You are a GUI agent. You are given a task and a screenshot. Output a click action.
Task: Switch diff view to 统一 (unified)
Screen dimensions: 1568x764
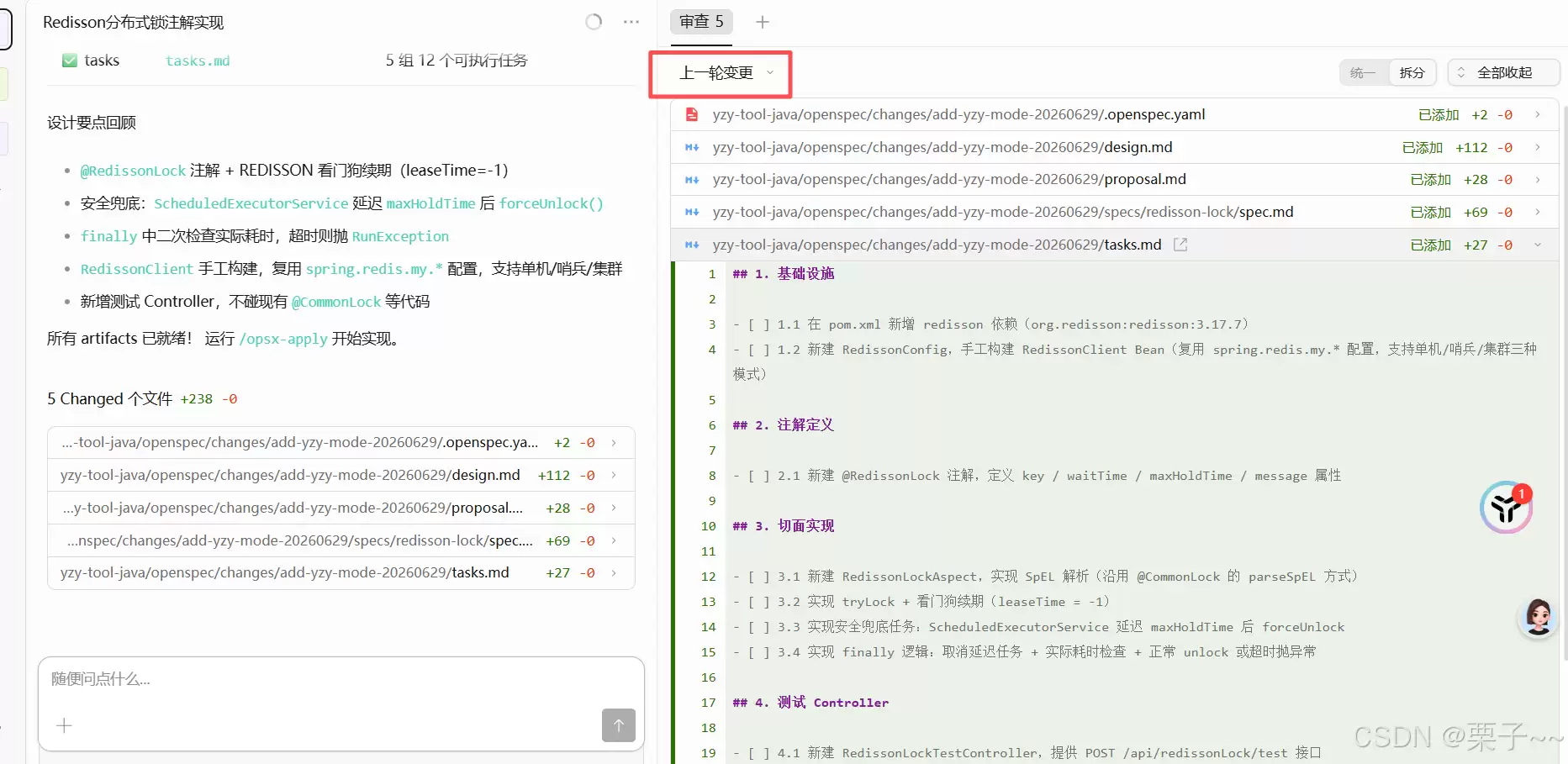[1363, 73]
